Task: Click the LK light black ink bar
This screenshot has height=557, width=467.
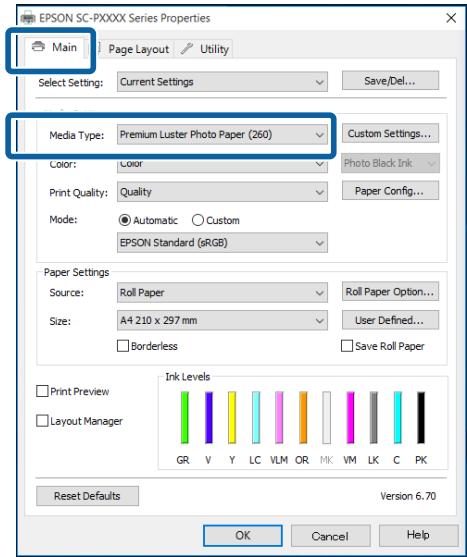Action: (x=374, y=417)
